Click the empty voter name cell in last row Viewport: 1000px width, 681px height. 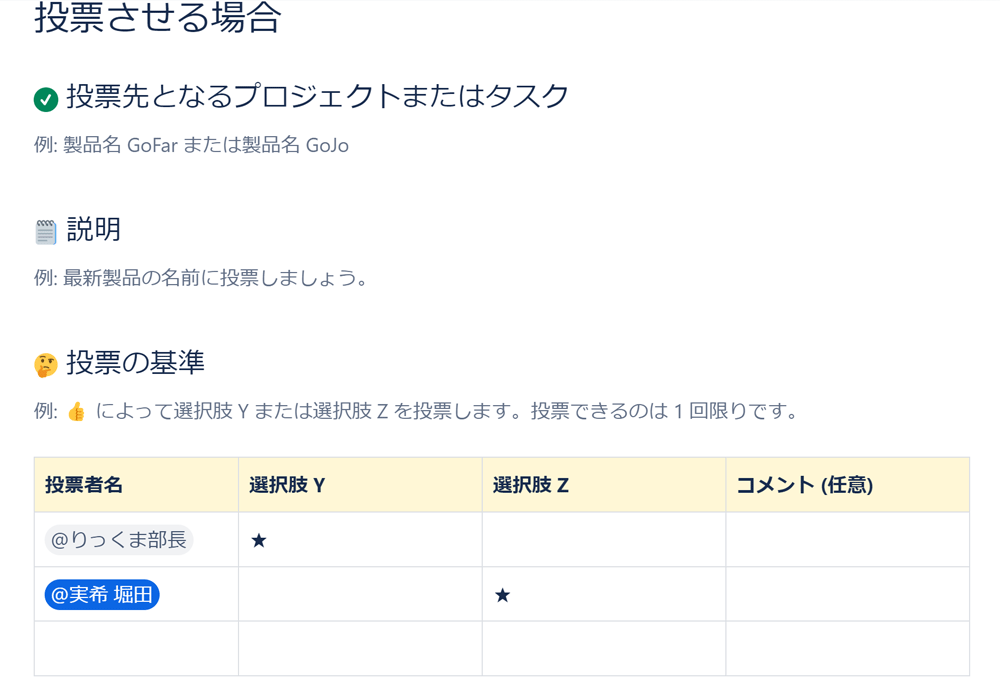pyautogui.click(x=136, y=648)
